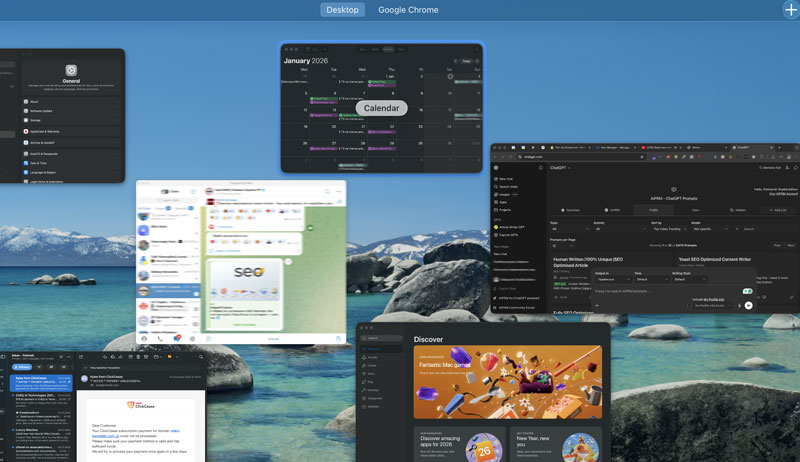Click ChatGPT send message button

[x=748, y=305]
